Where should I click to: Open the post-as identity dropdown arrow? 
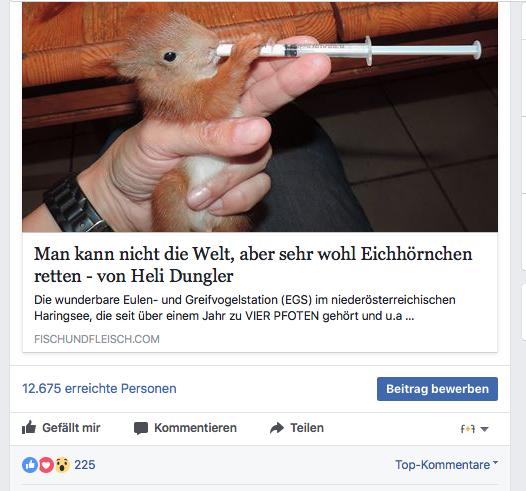pos(484,429)
